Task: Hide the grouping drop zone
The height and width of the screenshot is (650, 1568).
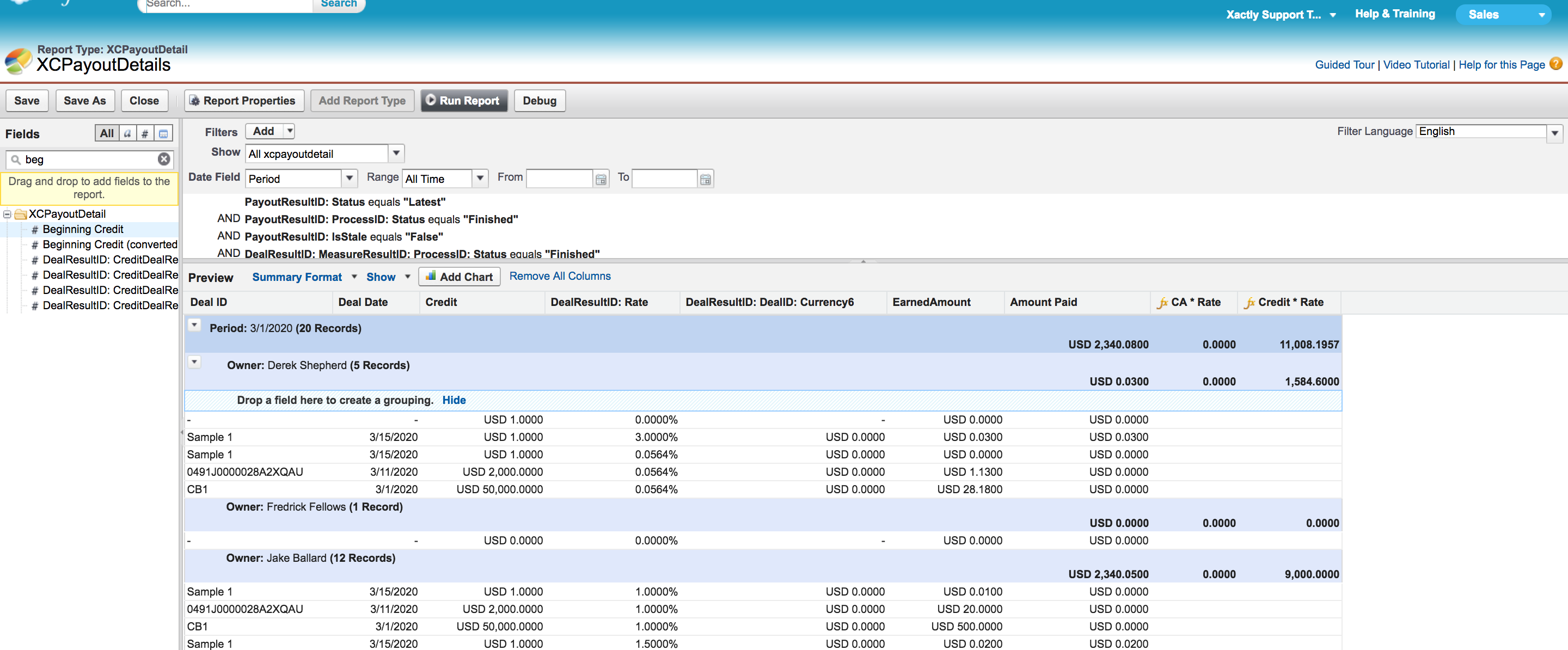Action: pos(454,400)
